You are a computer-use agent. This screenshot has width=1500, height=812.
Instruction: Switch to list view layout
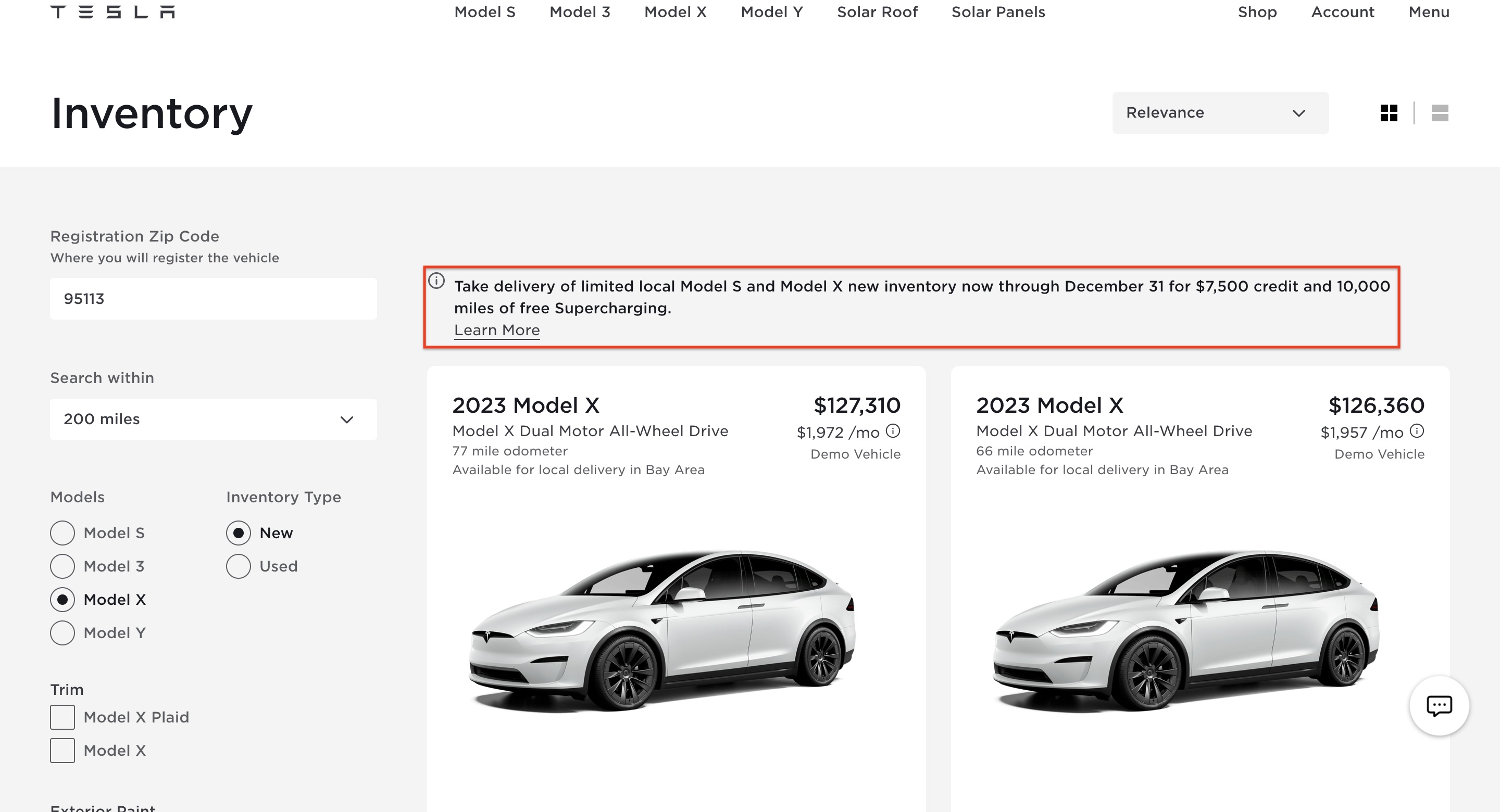click(x=1440, y=113)
